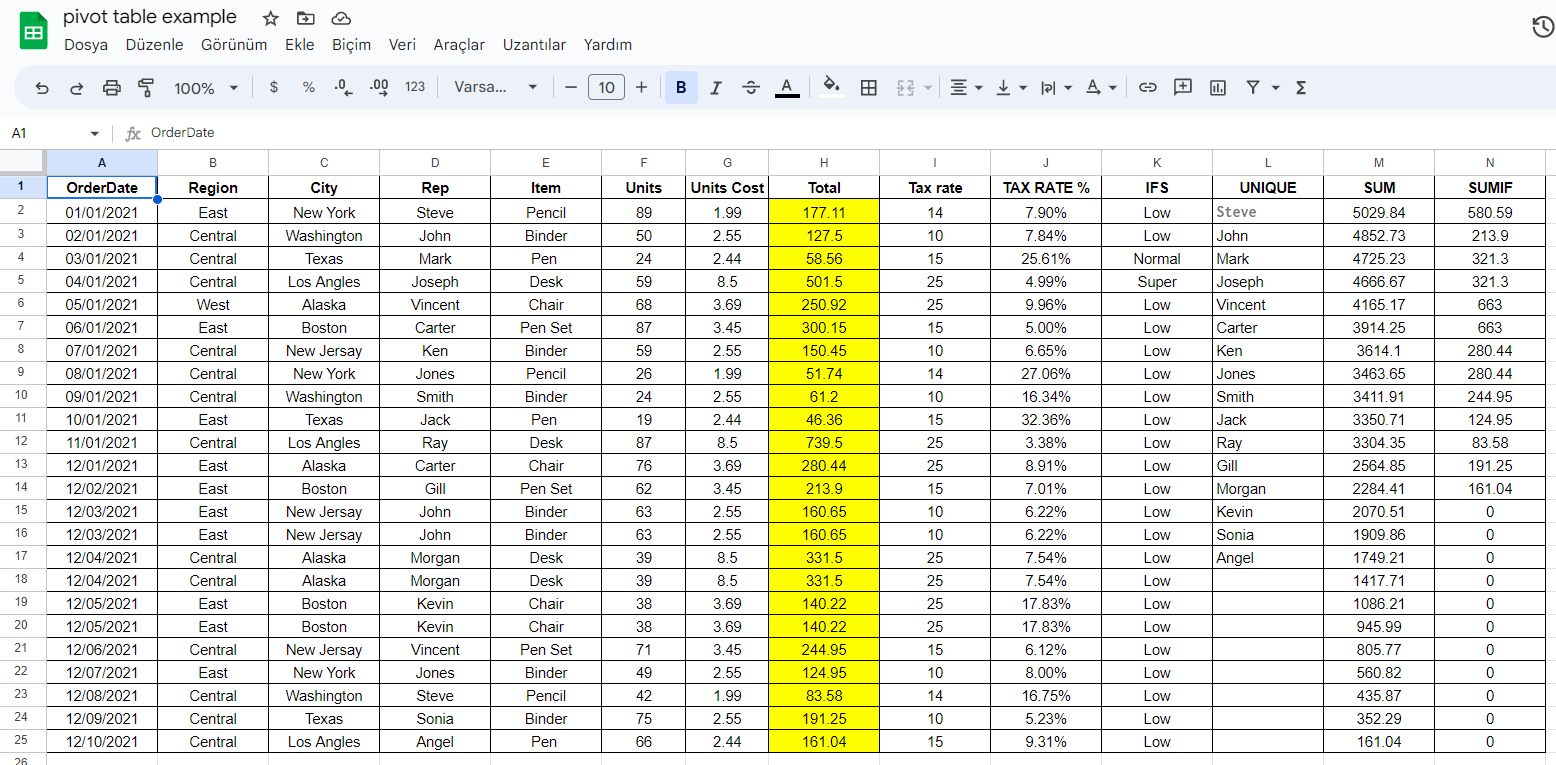
Task: Select the paint format tool
Action: coord(146,87)
